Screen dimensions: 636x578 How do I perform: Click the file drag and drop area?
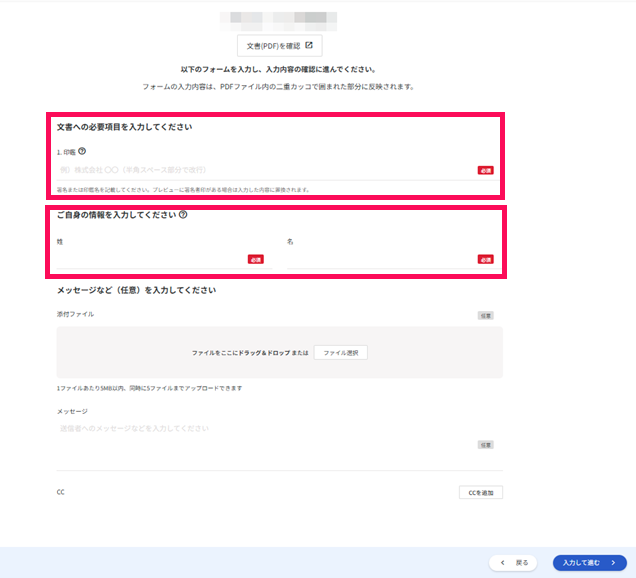coord(279,352)
